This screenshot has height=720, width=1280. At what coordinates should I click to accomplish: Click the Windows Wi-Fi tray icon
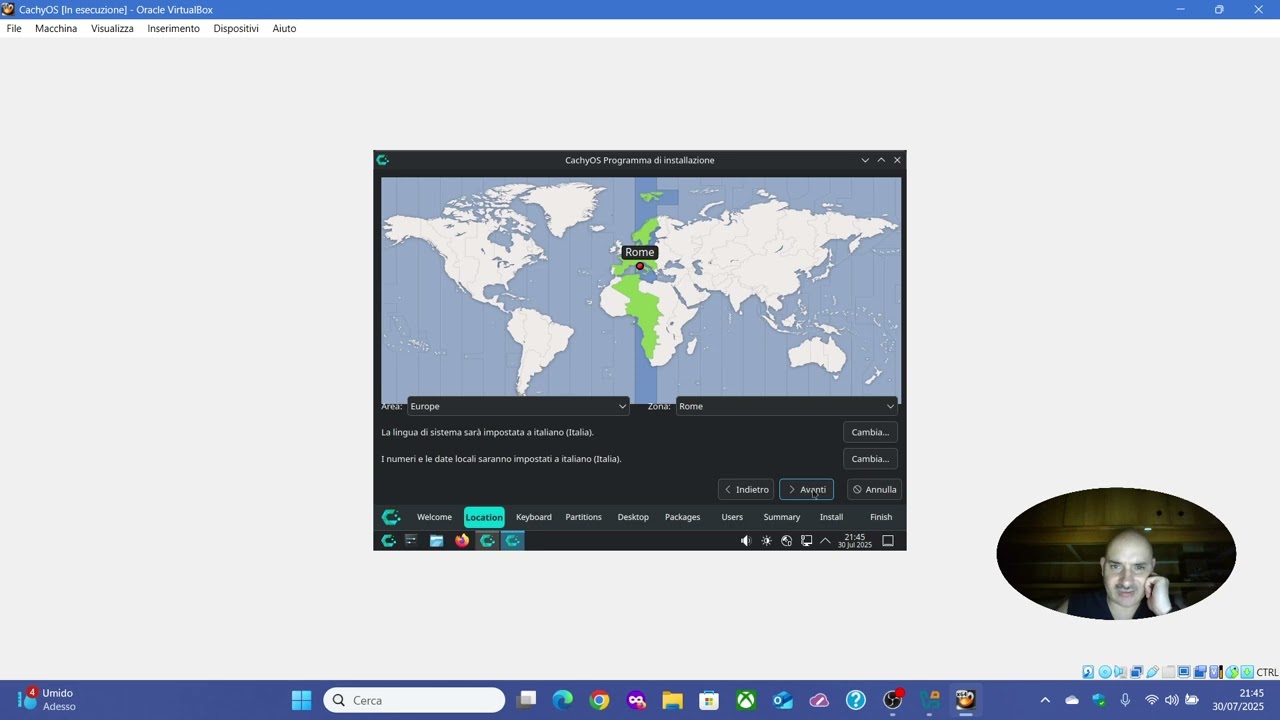(1151, 700)
